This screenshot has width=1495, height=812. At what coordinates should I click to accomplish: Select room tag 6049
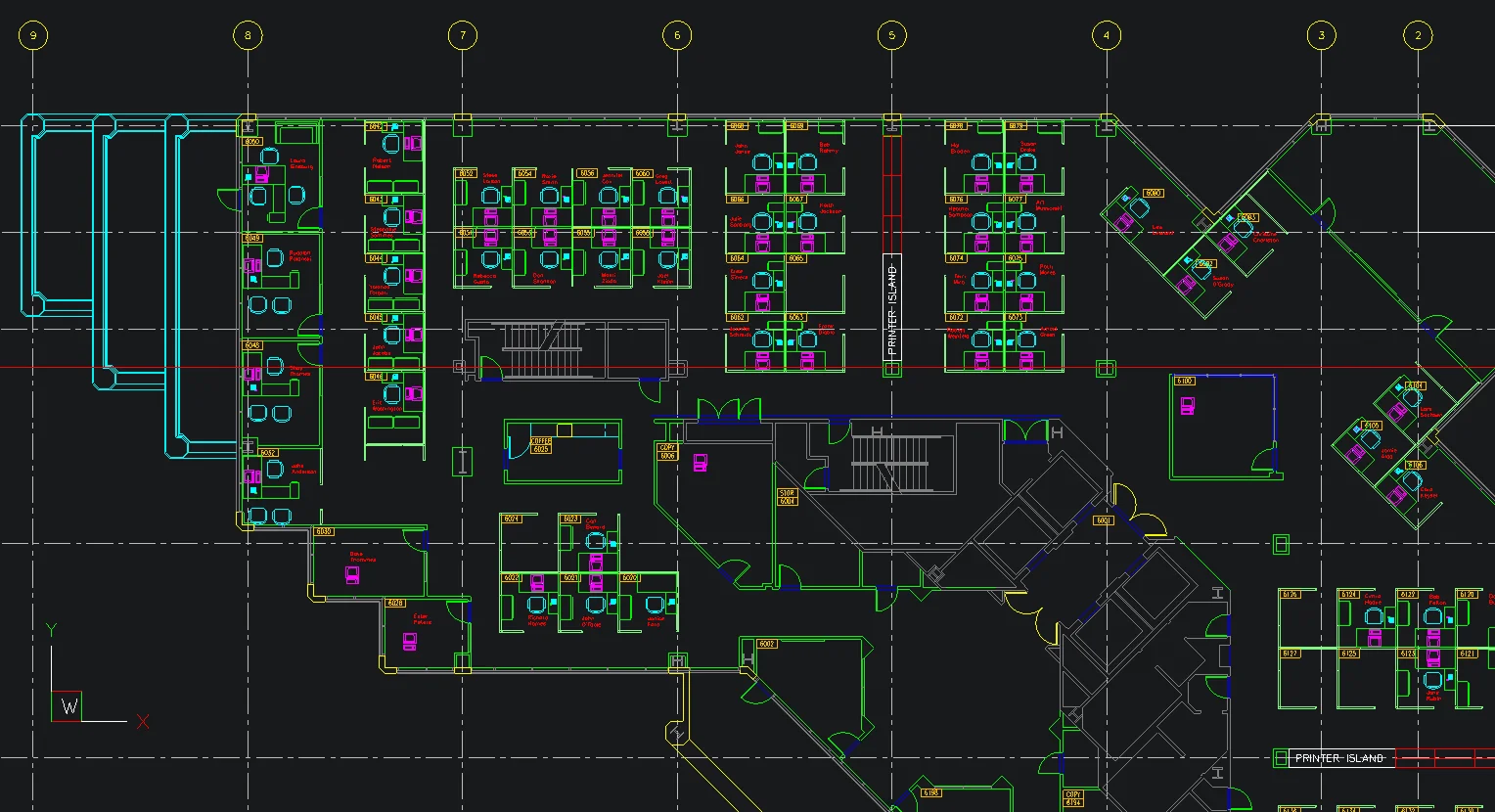[x=252, y=238]
